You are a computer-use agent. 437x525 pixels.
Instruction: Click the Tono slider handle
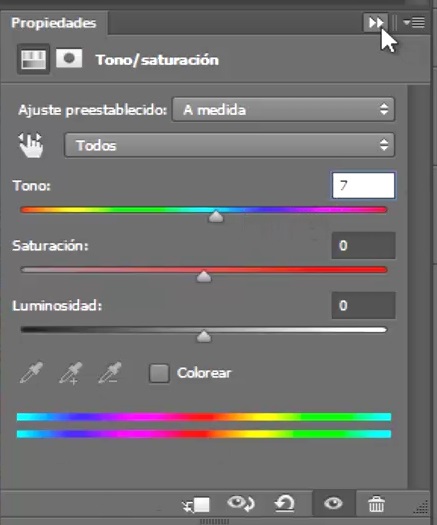pyautogui.click(x=216, y=217)
